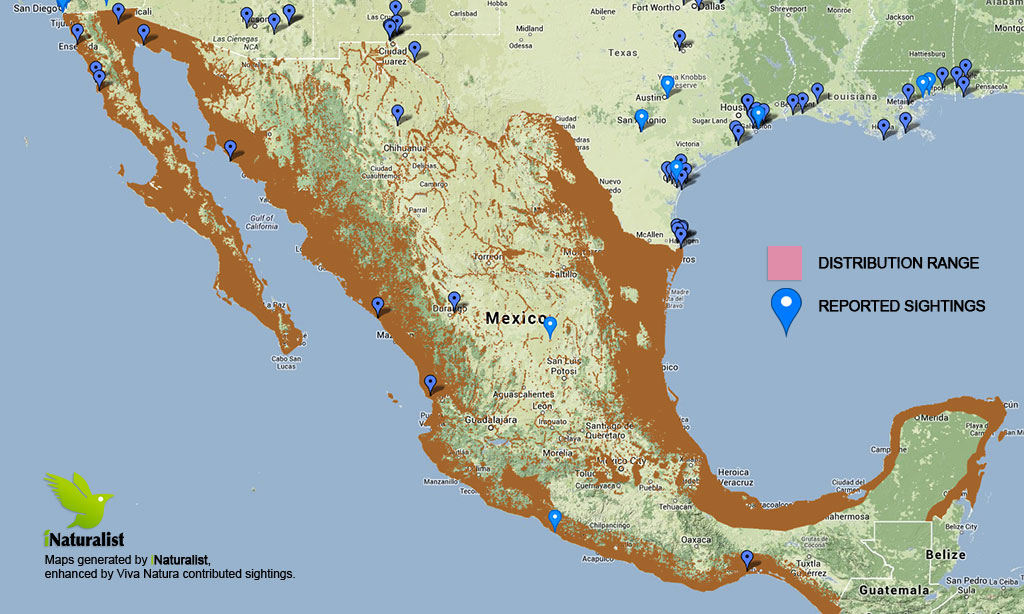Click the Reported Sightings legend pin
Image resolution: width=1024 pixels, height=614 pixels.
786,312
